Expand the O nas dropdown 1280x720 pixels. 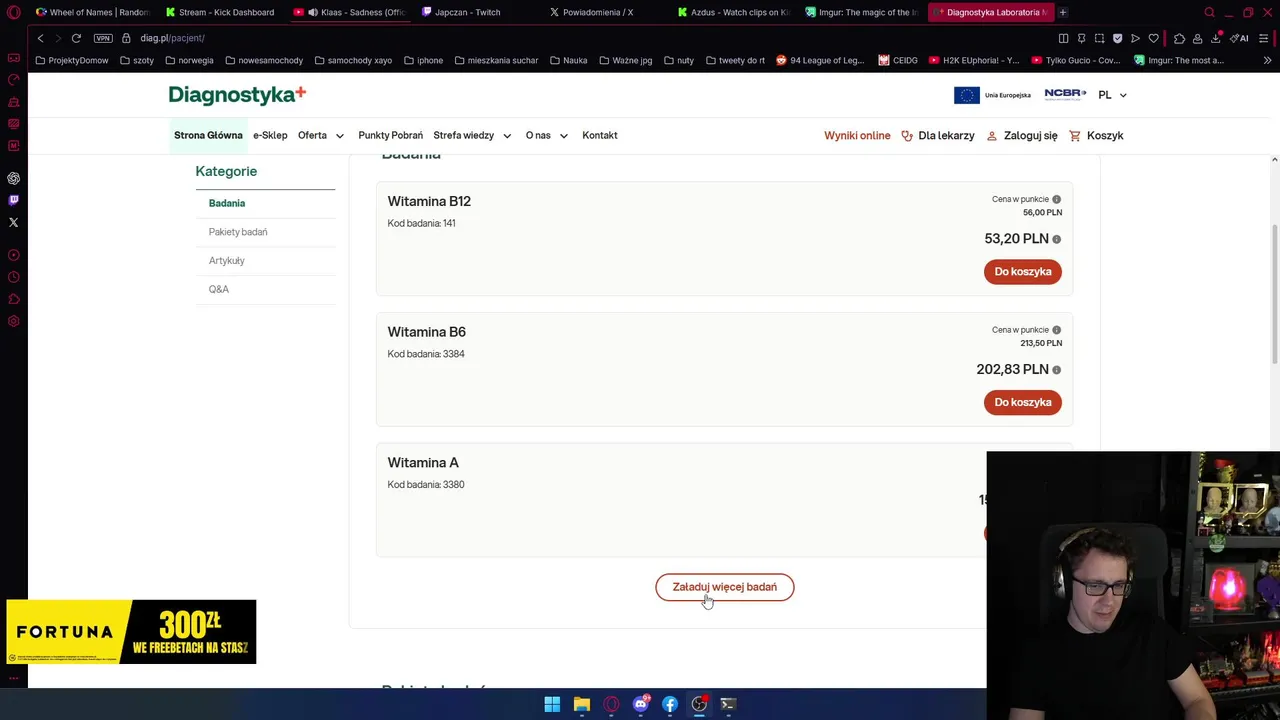547,135
